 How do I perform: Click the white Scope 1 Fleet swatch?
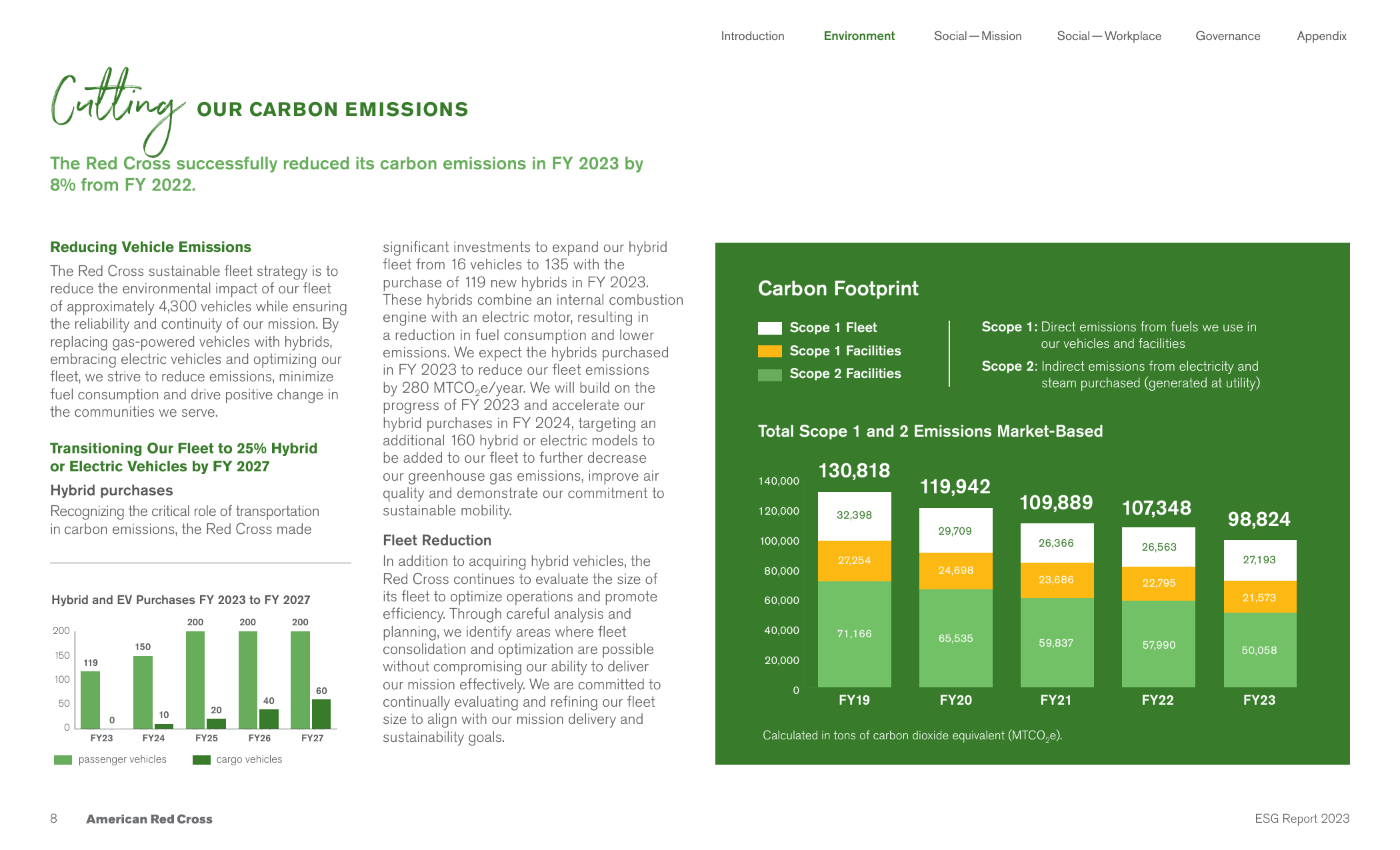[769, 328]
